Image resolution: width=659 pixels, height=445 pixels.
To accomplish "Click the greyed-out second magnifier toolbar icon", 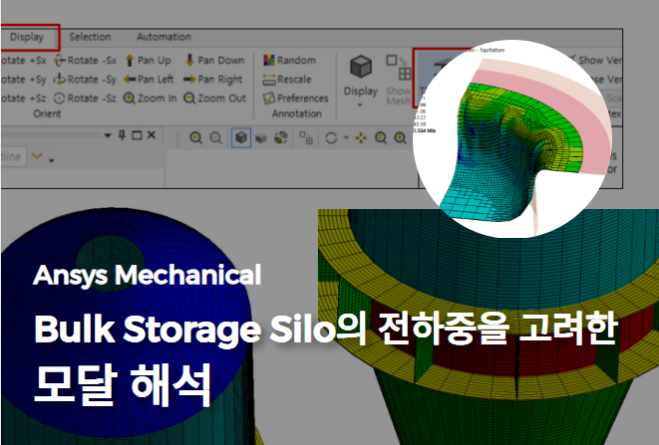I will point(216,138).
